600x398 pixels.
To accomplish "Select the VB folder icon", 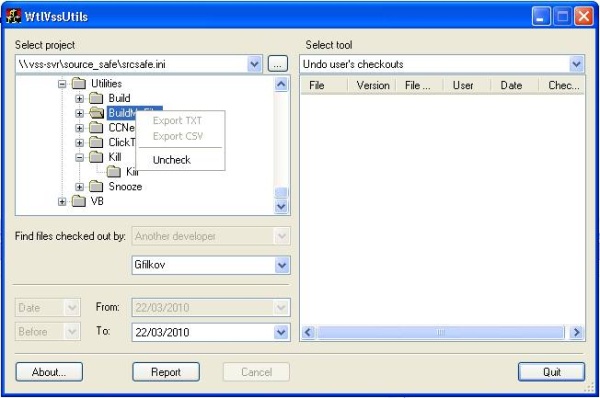I will coord(78,201).
